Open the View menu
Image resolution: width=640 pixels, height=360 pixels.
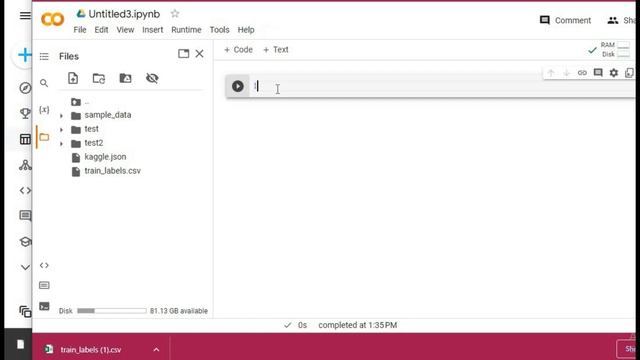[x=125, y=30]
